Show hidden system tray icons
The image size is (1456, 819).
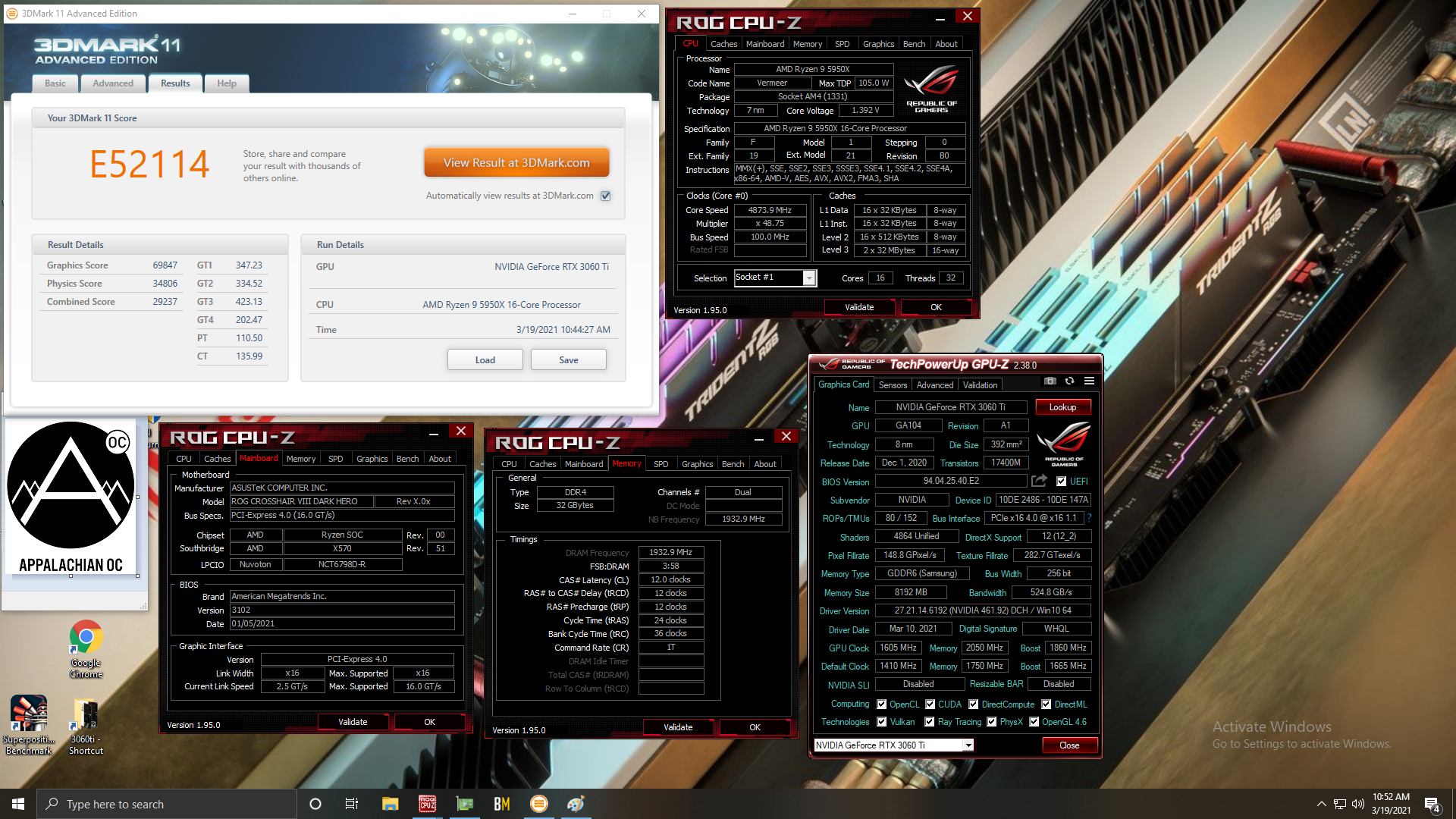pyautogui.click(x=1321, y=804)
